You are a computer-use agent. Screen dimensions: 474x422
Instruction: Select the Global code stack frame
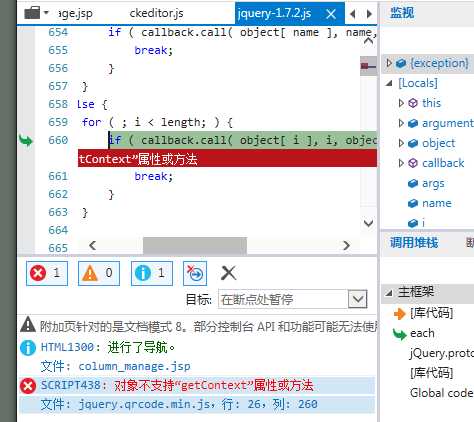tap(441, 393)
